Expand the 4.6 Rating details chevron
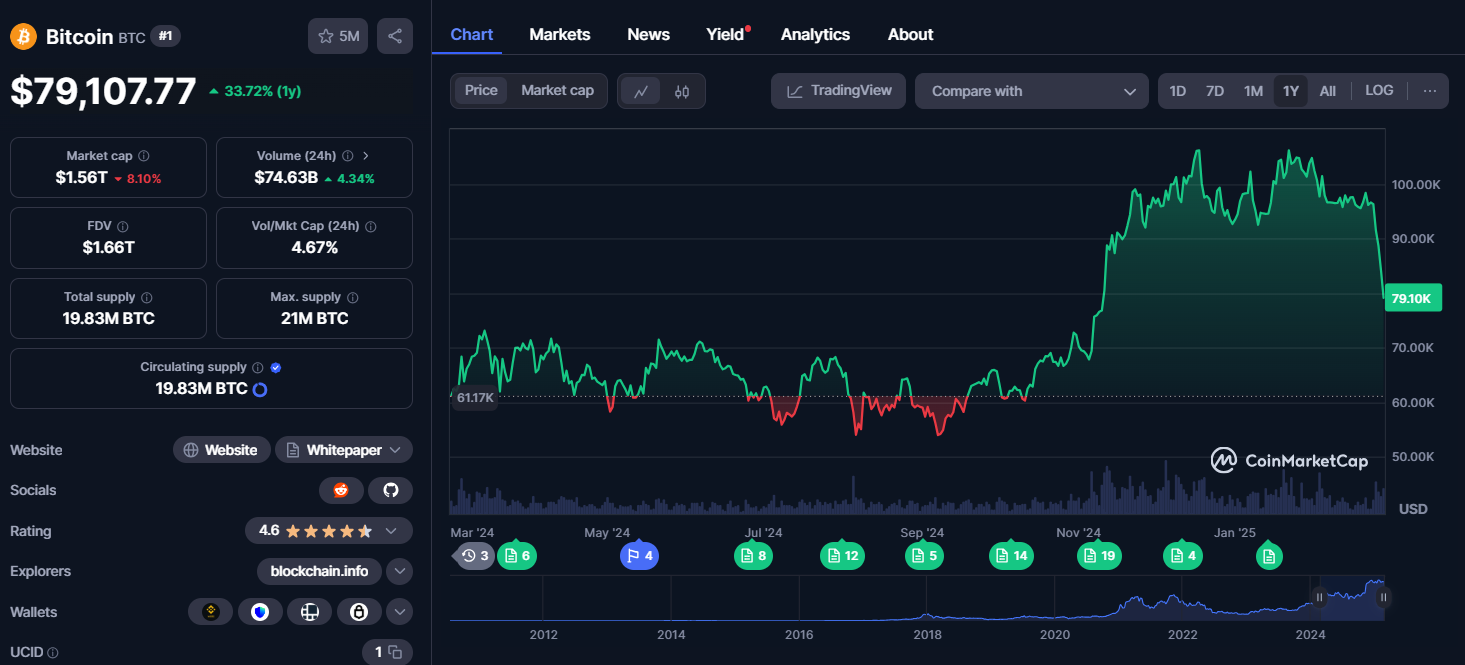 point(391,531)
